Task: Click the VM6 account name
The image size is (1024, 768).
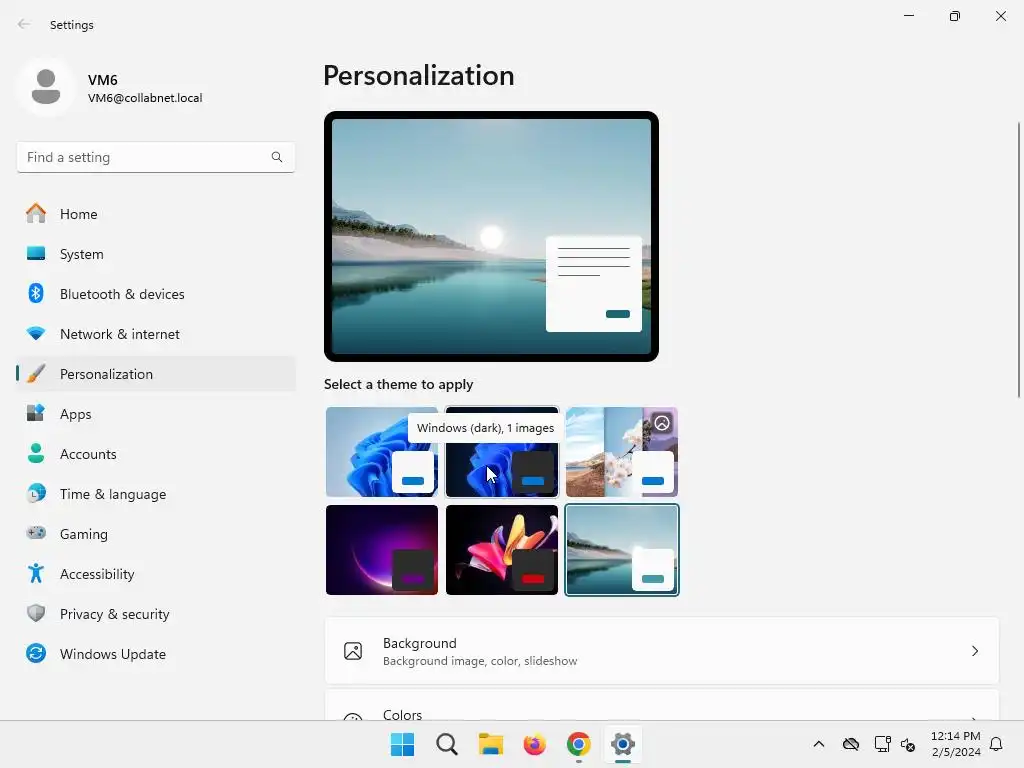Action: click(x=103, y=80)
